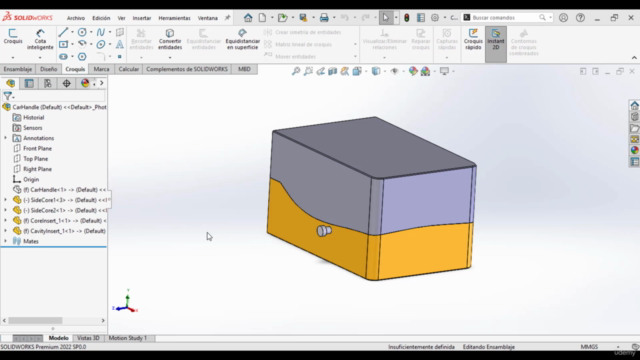Open the SolidWorks Resources home task pane icon

(634, 105)
